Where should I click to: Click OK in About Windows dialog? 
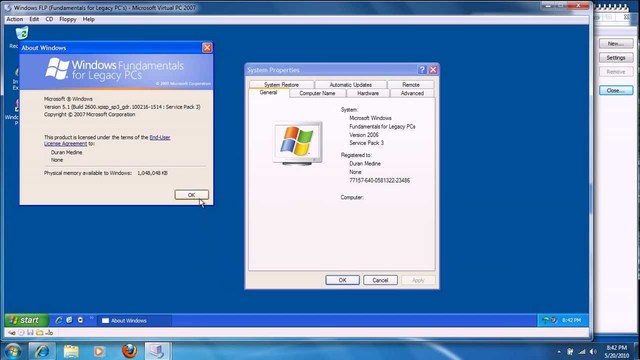(191, 195)
